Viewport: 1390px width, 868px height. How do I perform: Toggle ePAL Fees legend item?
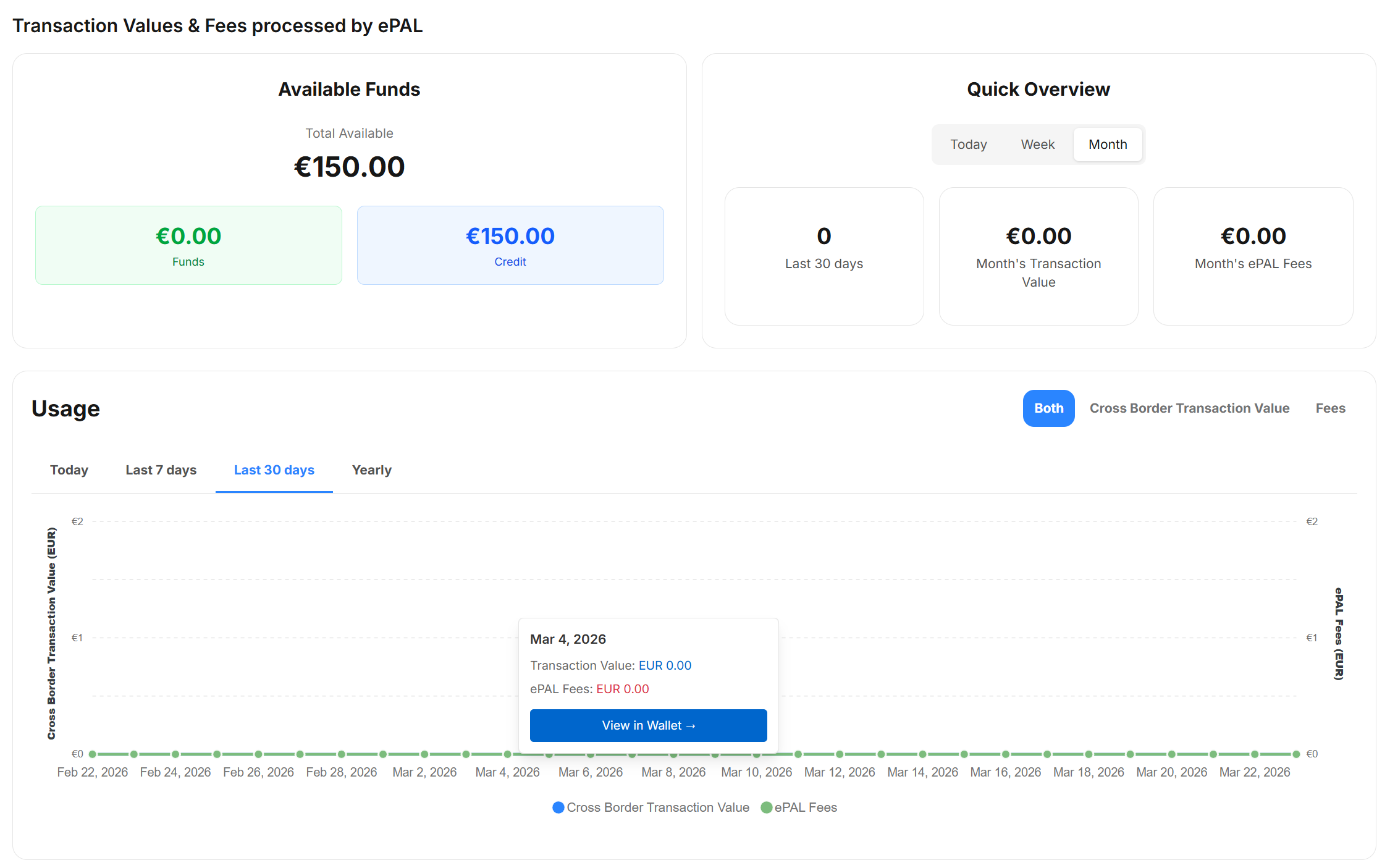click(x=798, y=807)
